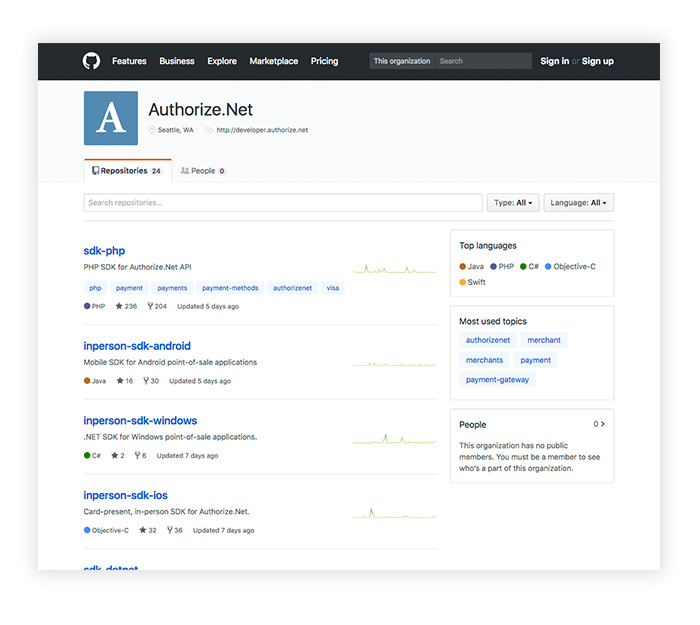
Task: Click the merchants topic in sidebar
Action: pos(484,360)
